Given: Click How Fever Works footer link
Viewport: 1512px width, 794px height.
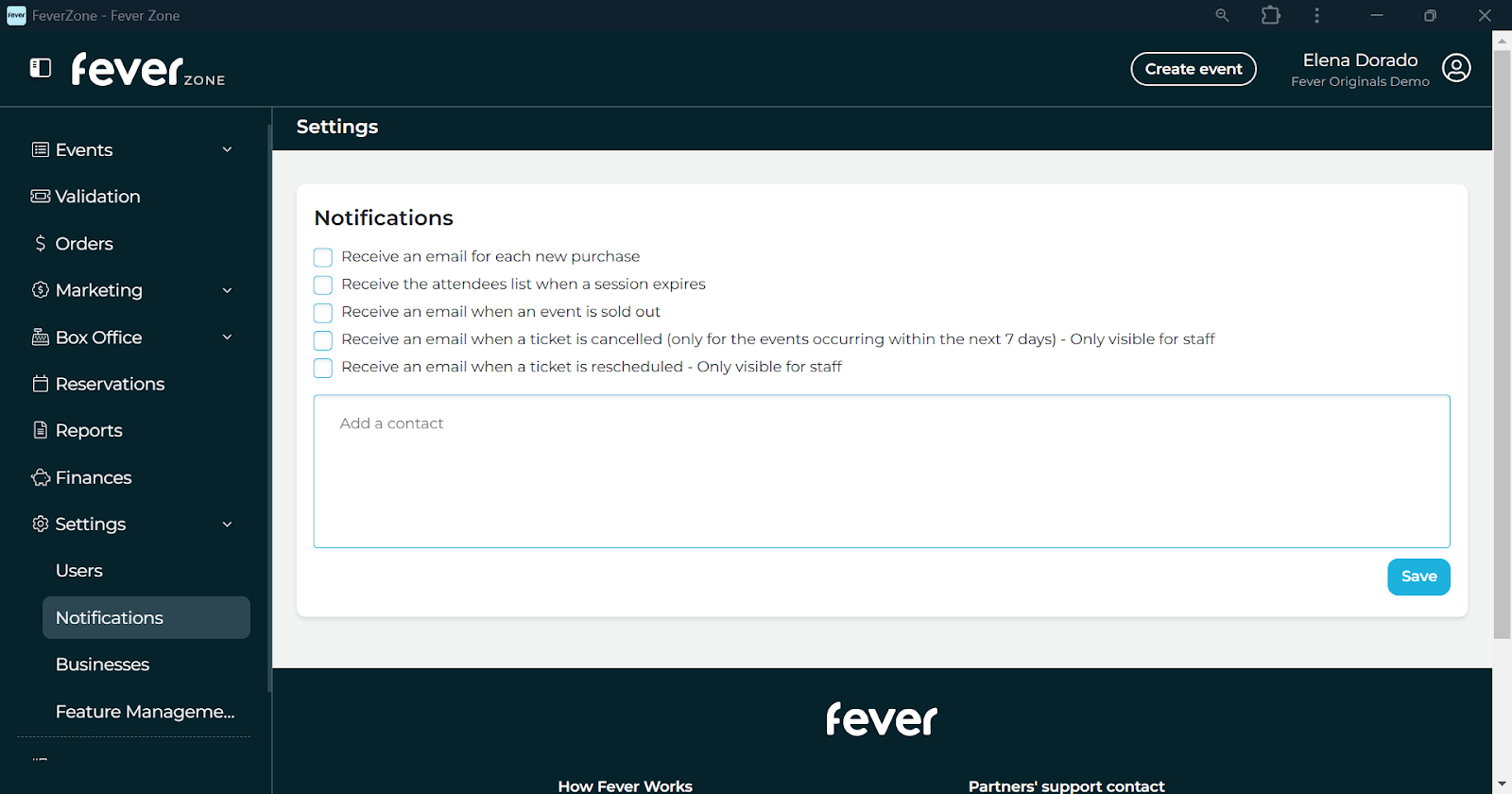Looking at the screenshot, I should point(625,785).
